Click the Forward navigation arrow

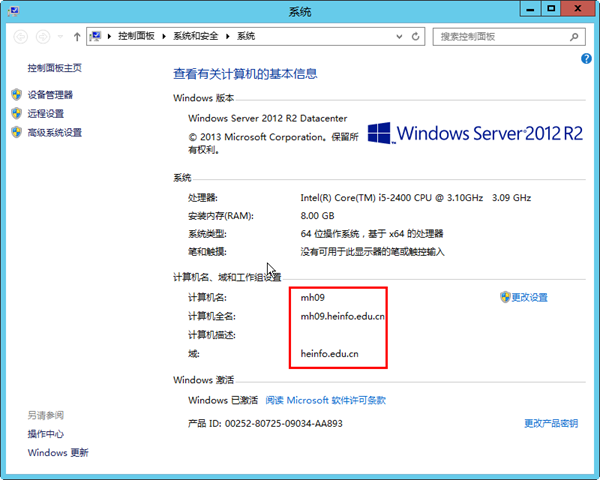(x=43, y=37)
